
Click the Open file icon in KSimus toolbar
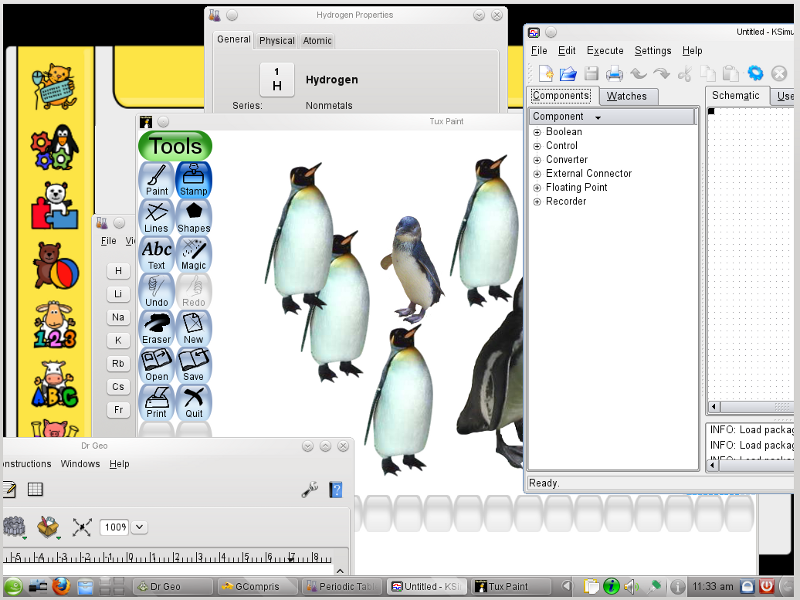(x=568, y=73)
